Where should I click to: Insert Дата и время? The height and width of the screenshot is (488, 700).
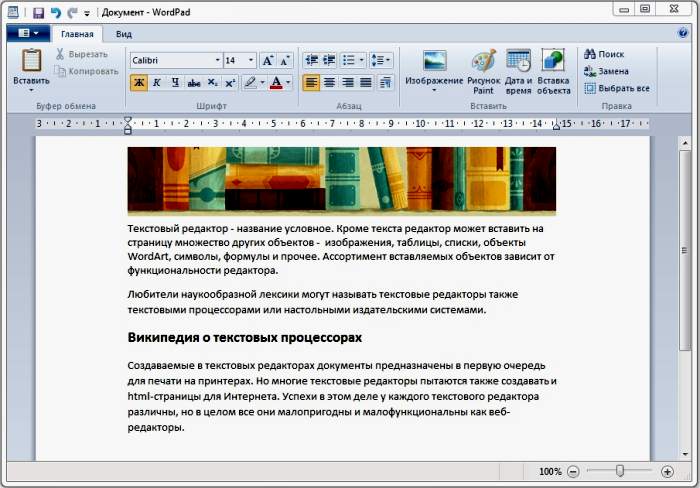(x=518, y=71)
